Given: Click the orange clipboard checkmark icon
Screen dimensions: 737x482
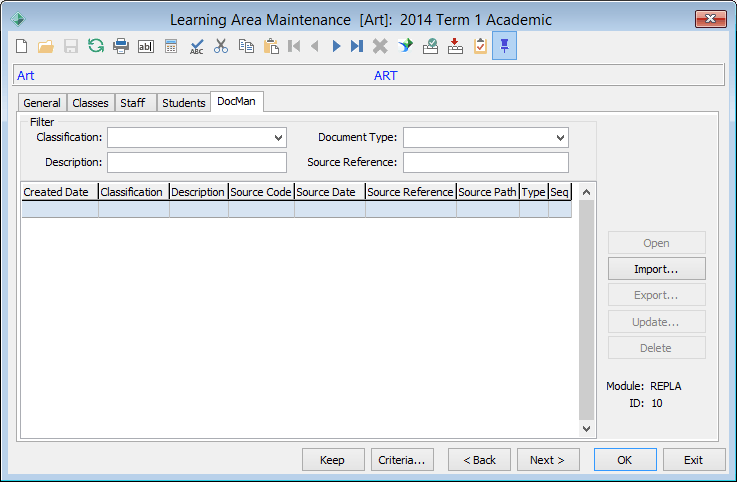Looking at the screenshot, I should (480, 46).
